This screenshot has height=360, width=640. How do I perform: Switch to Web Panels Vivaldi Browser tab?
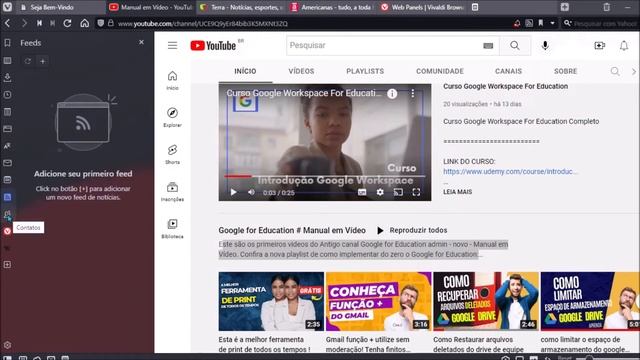(422, 7)
